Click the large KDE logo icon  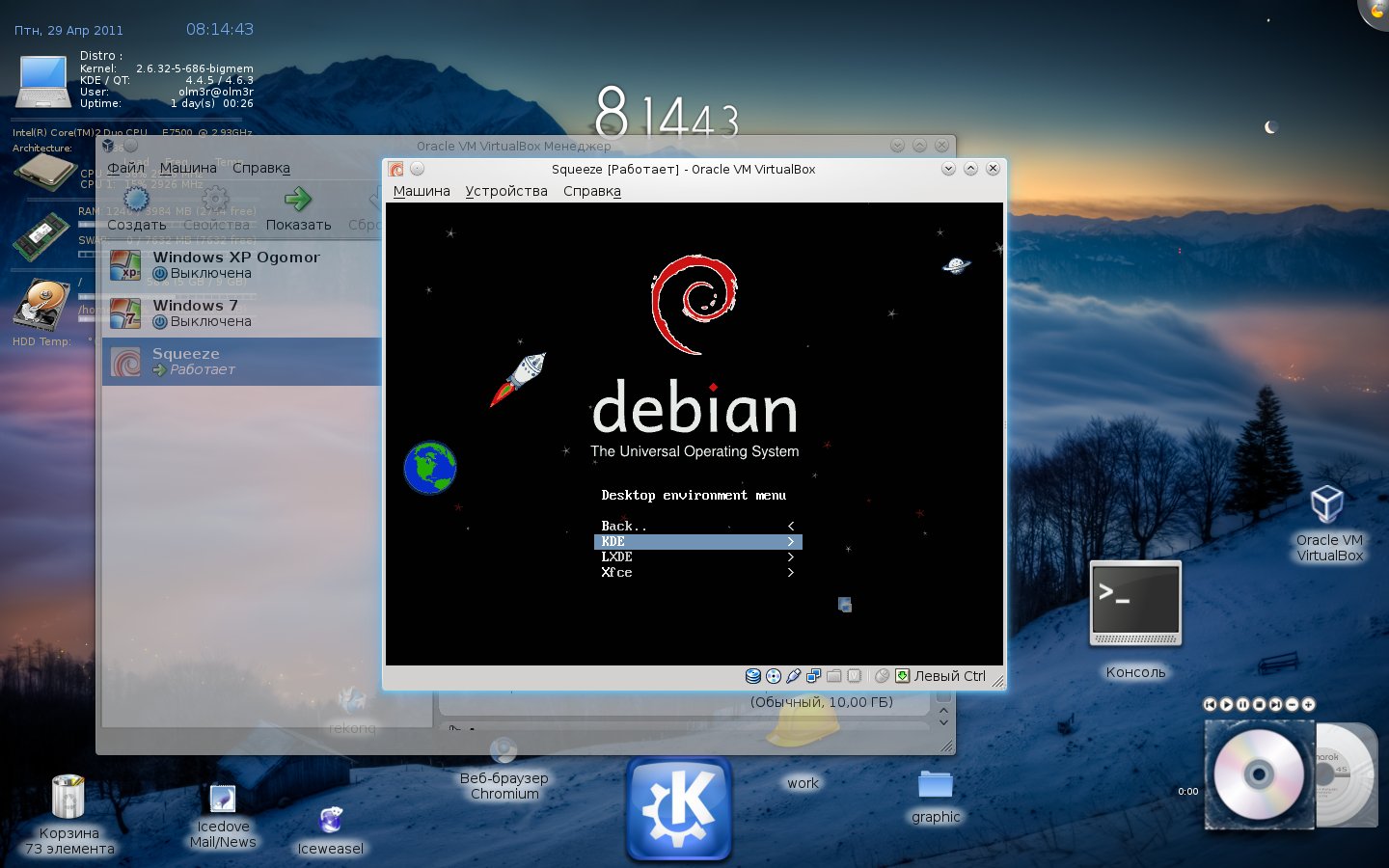point(679,808)
